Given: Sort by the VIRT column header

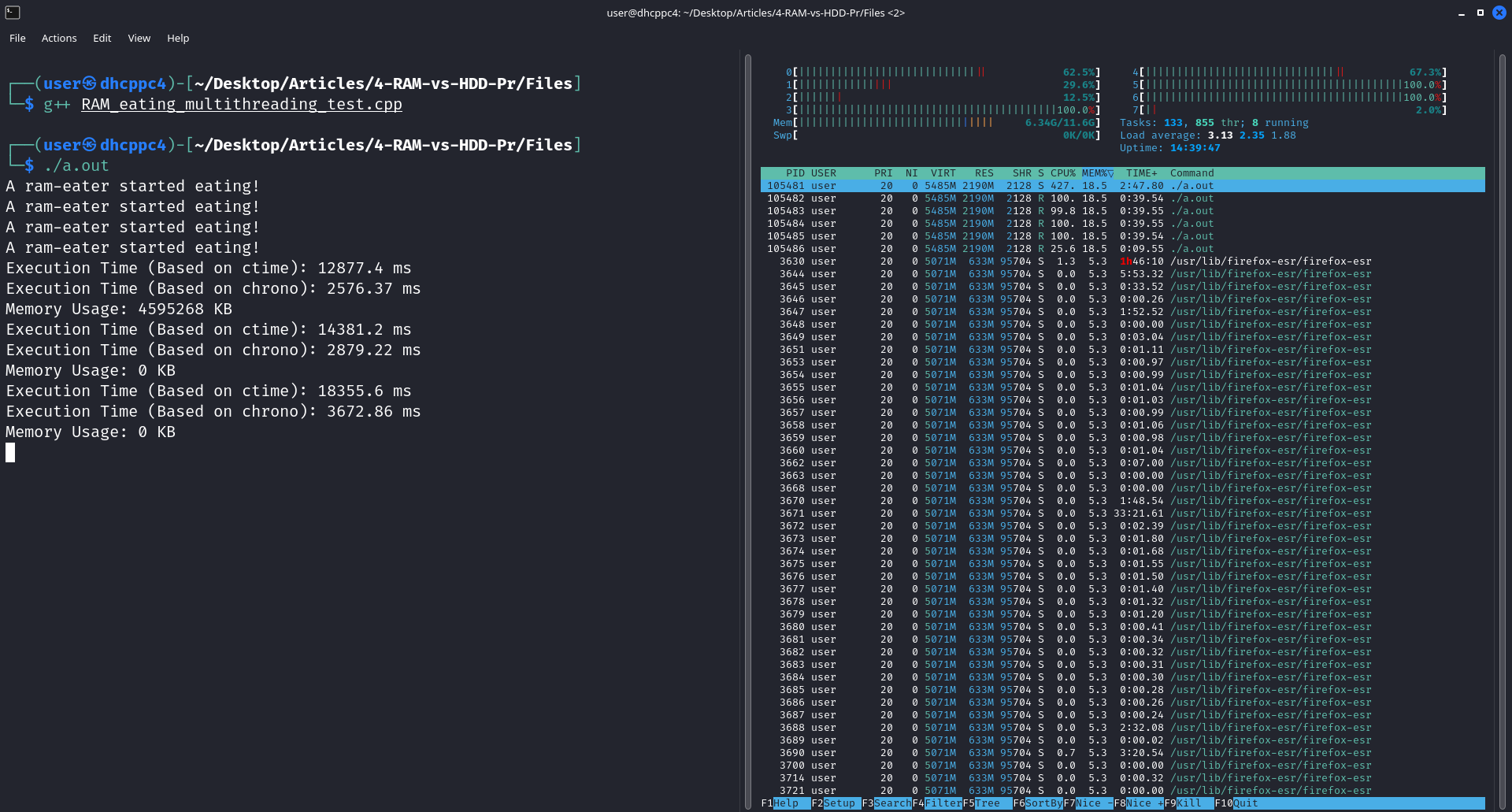Looking at the screenshot, I should [943, 173].
